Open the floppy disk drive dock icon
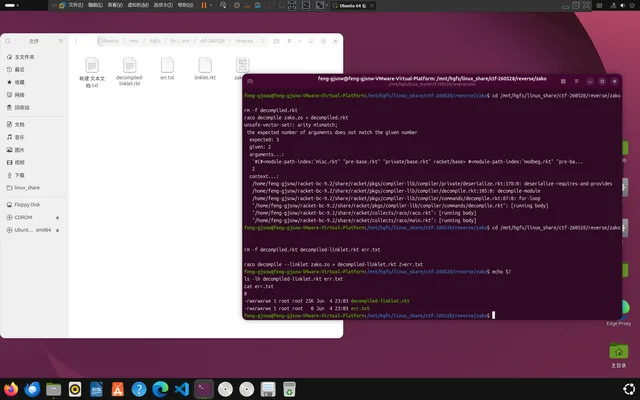Screen dimensions: 640x400 pos(268,389)
